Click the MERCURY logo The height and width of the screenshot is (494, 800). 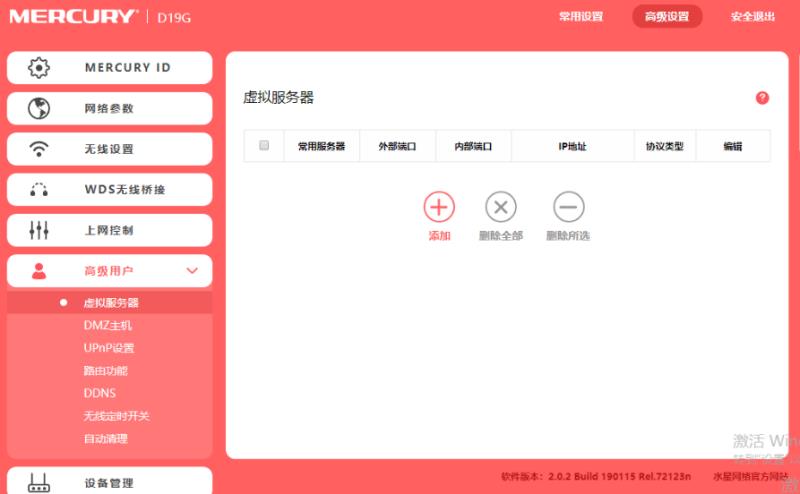[72, 16]
